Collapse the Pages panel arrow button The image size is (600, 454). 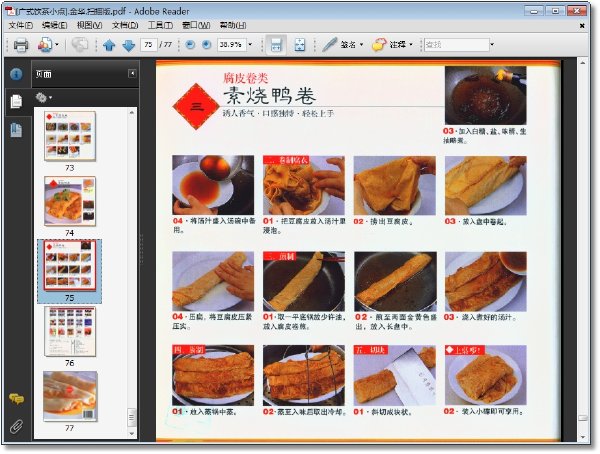(132, 73)
